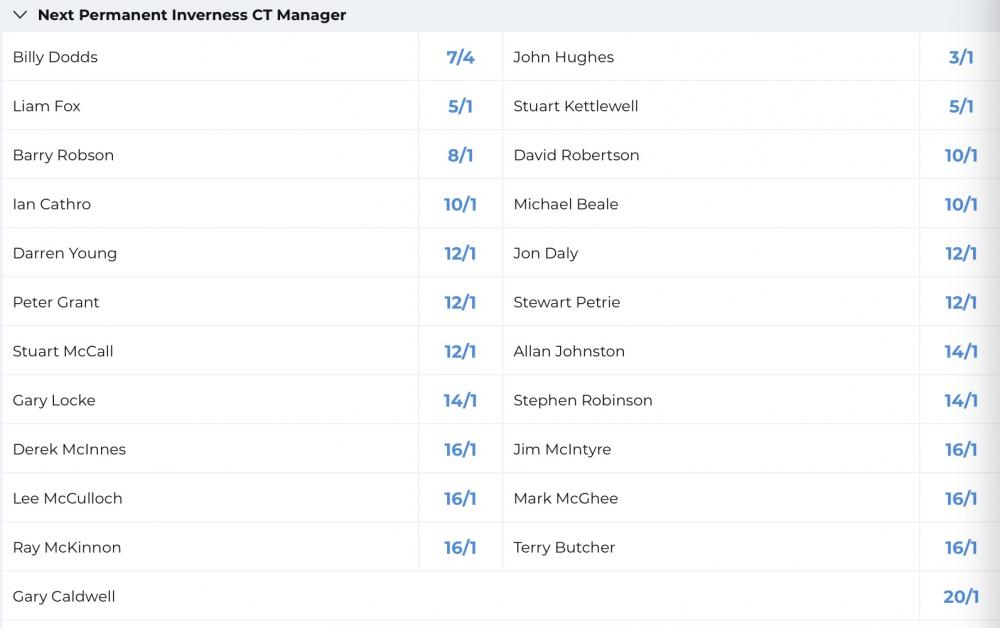Image resolution: width=1000 pixels, height=628 pixels.
Task: Select Barry Robson 8/1 odds
Action: pos(460,155)
